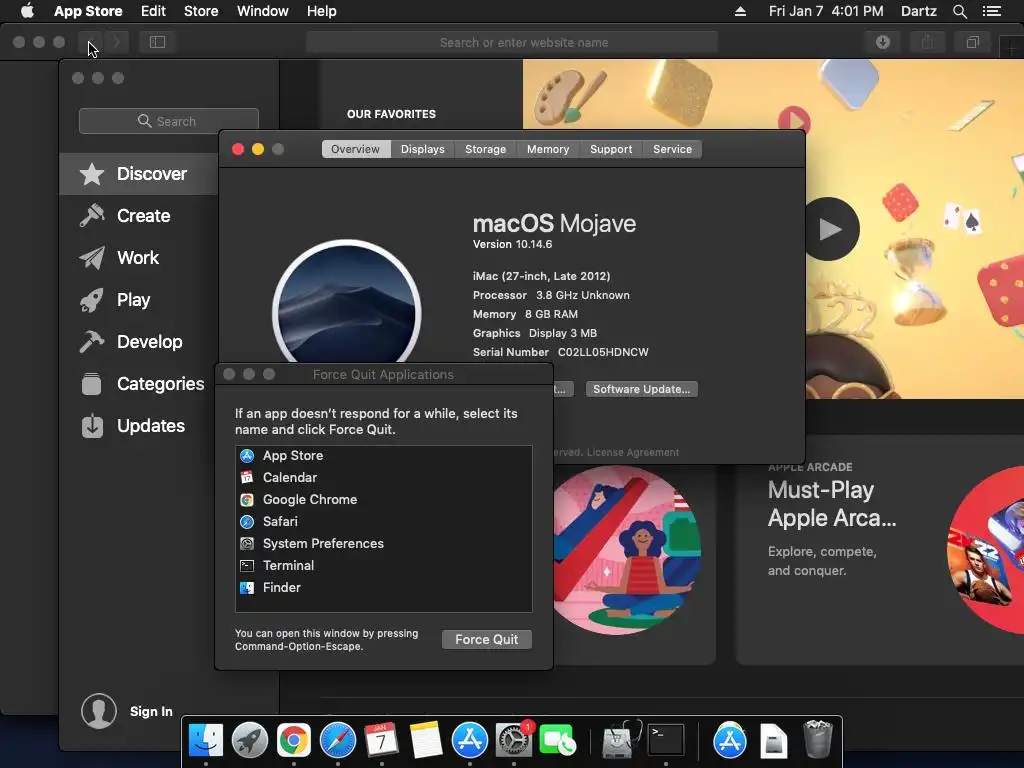The image size is (1024, 768).
Task: Select Calendar in Force Quit list
Action: click(383, 477)
